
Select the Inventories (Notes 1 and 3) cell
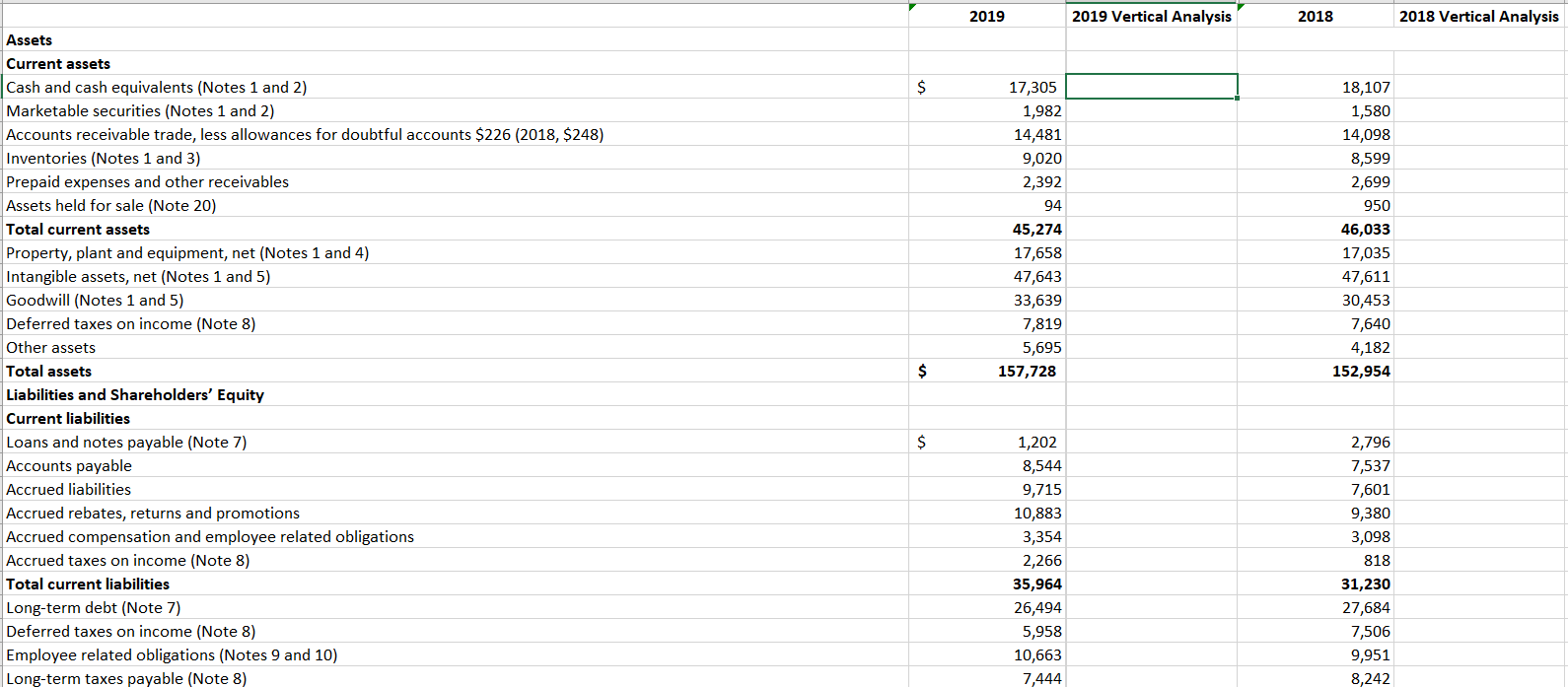pos(455,158)
